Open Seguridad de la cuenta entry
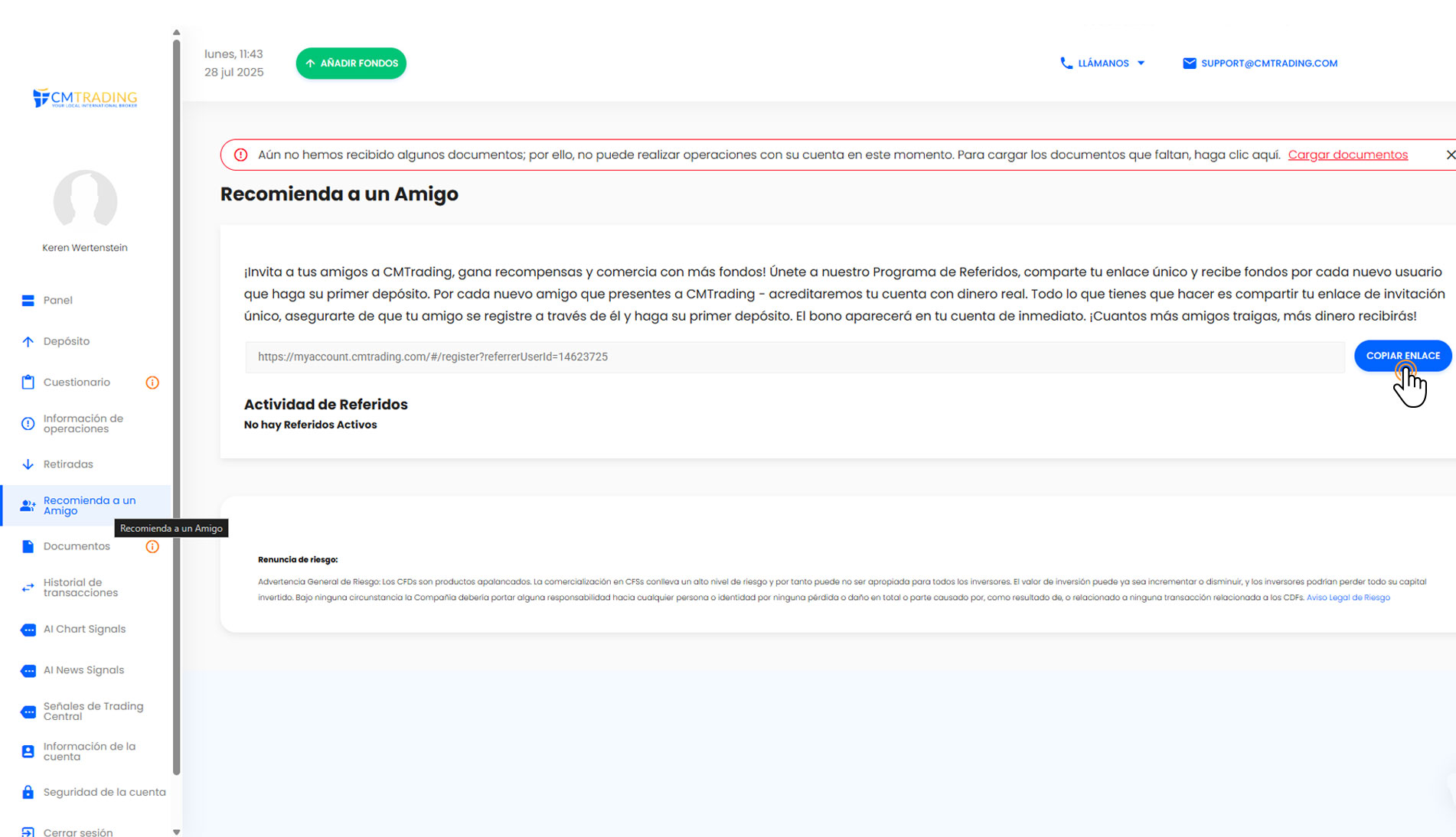The width and height of the screenshot is (1456, 837). [x=87, y=792]
